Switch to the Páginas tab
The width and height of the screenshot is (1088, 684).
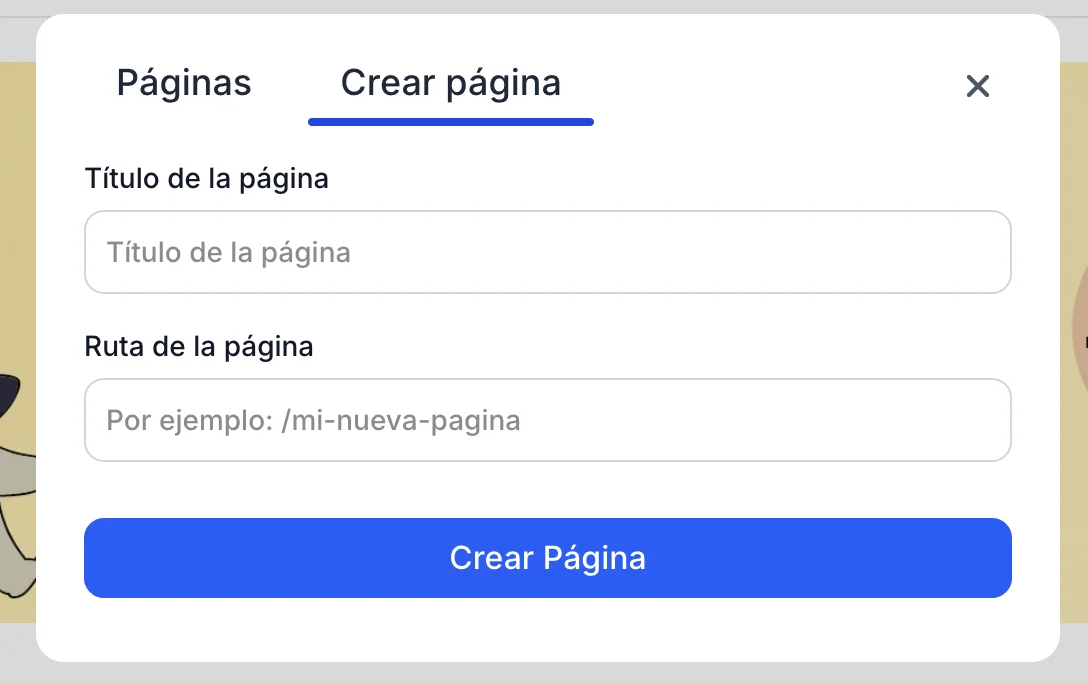coord(184,83)
